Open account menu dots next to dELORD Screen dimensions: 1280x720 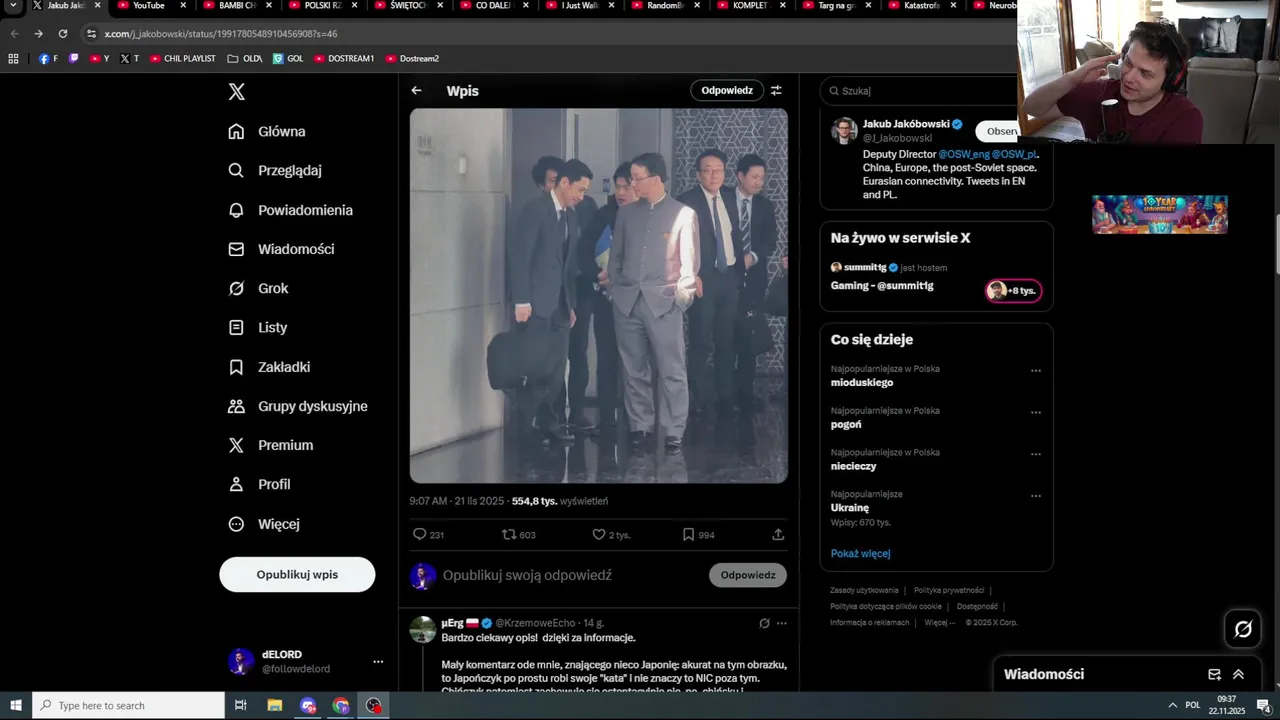(x=378, y=662)
